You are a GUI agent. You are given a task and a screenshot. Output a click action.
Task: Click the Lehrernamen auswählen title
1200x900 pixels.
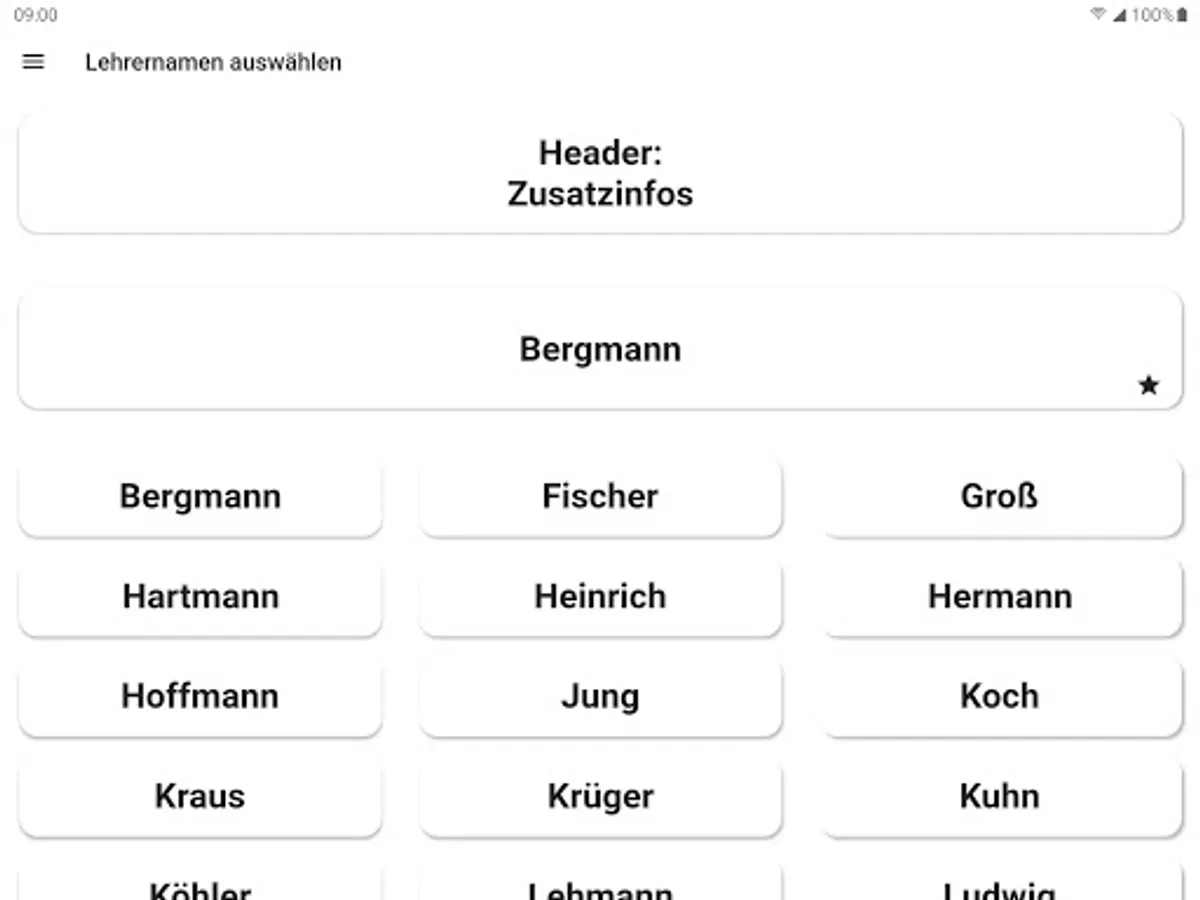click(x=213, y=62)
